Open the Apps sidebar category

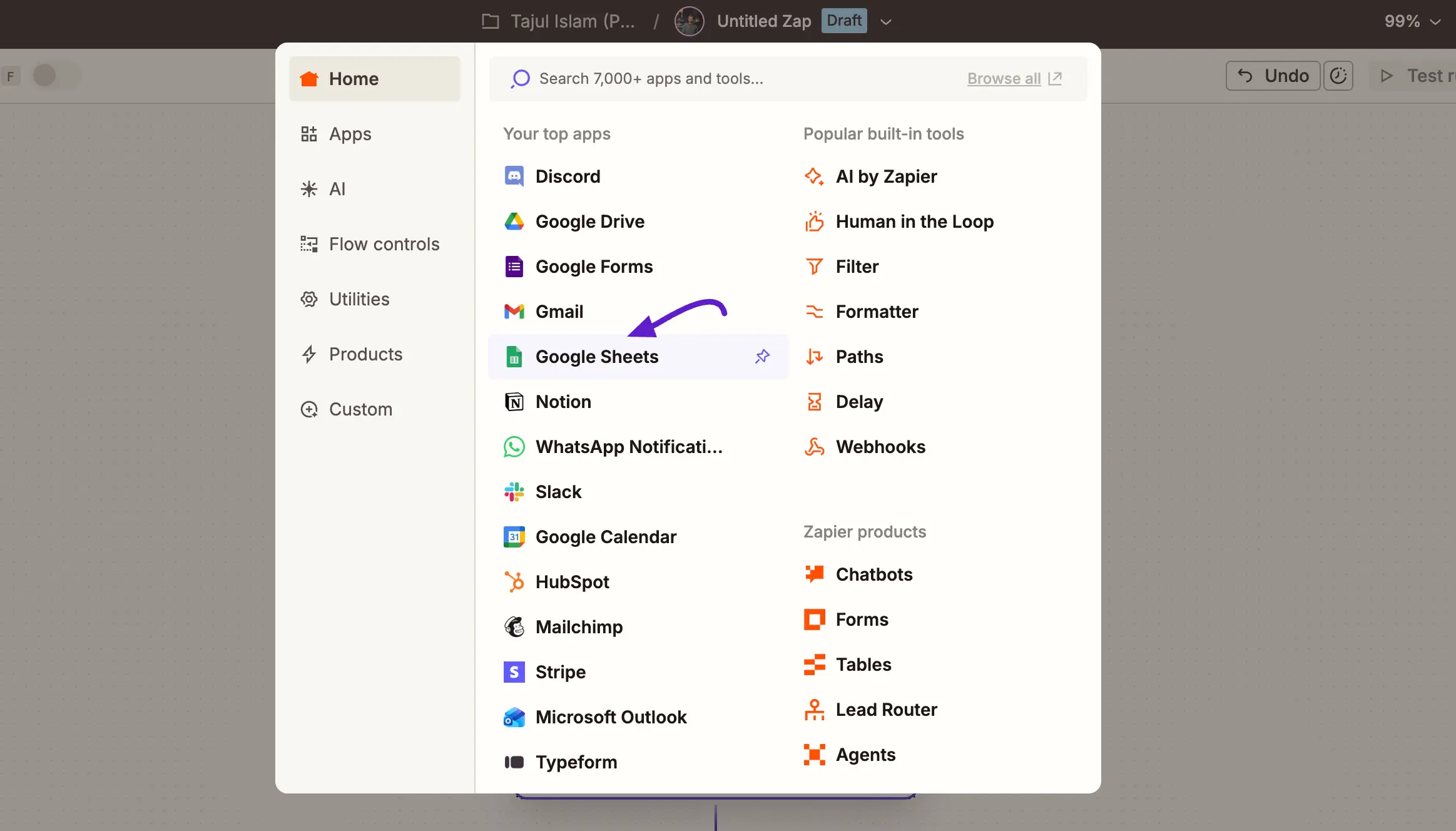pyautogui.click(x=375, y=134)
